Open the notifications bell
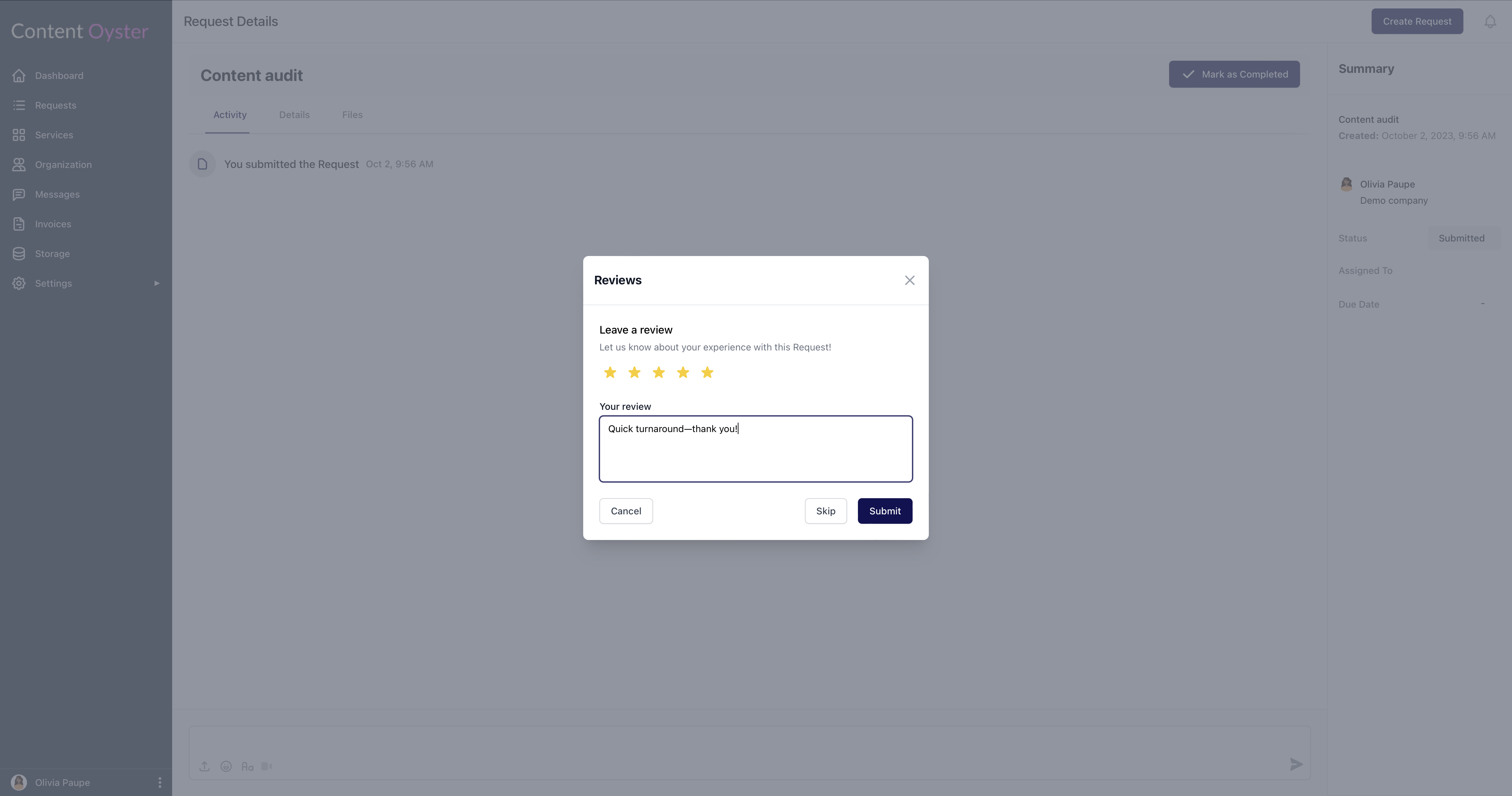Image resolution: width=1512 pixels, height=796 pixels. 1490,22
